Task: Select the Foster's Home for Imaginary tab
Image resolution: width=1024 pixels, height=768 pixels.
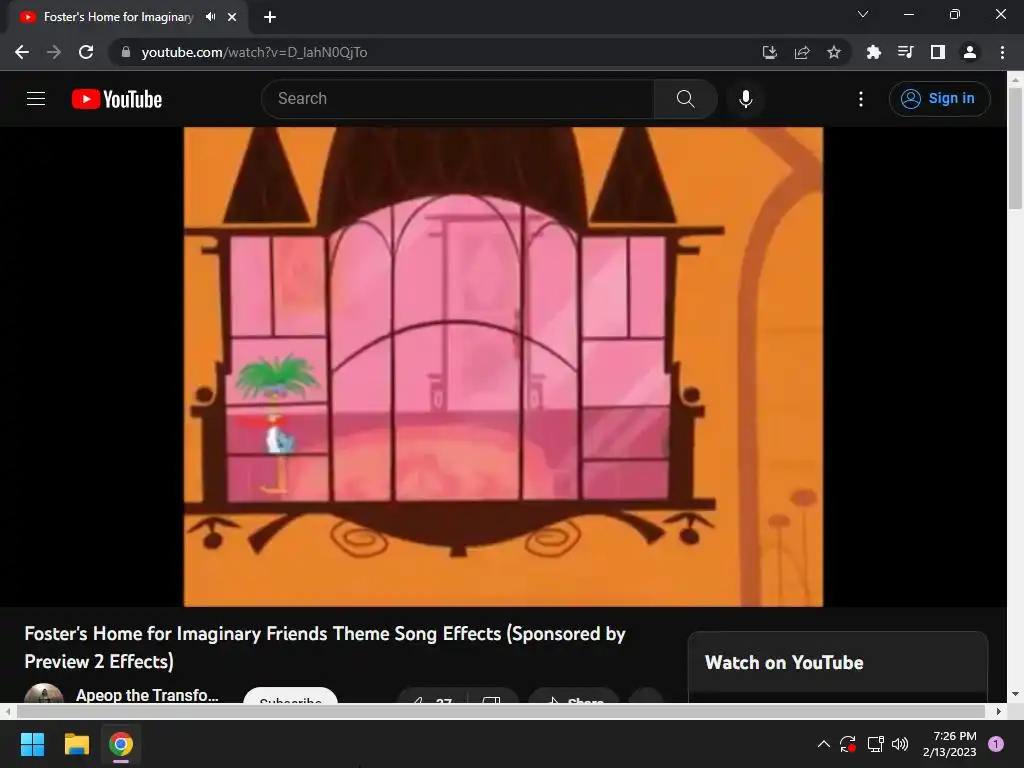Action: click(128, 17)
